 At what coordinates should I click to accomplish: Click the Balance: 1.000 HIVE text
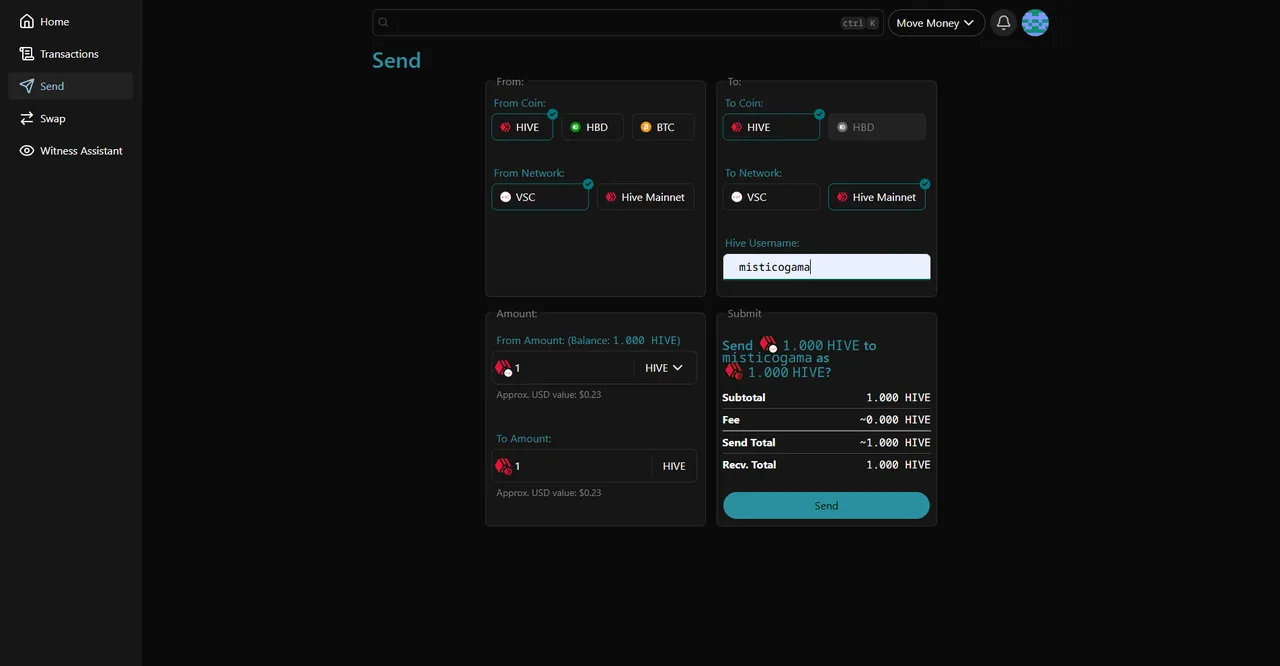[x=624, y=340]
